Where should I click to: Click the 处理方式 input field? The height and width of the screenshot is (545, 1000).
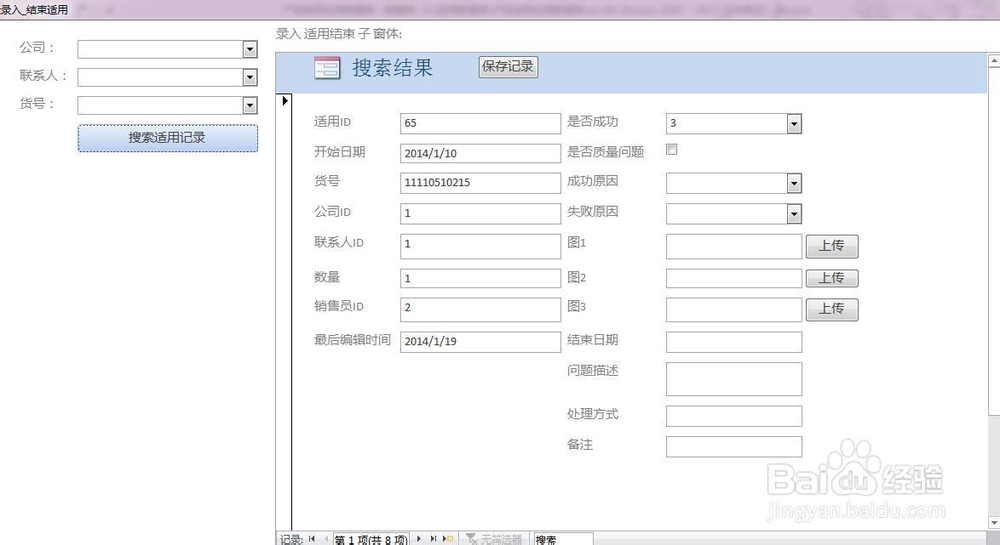pos(733,416)
